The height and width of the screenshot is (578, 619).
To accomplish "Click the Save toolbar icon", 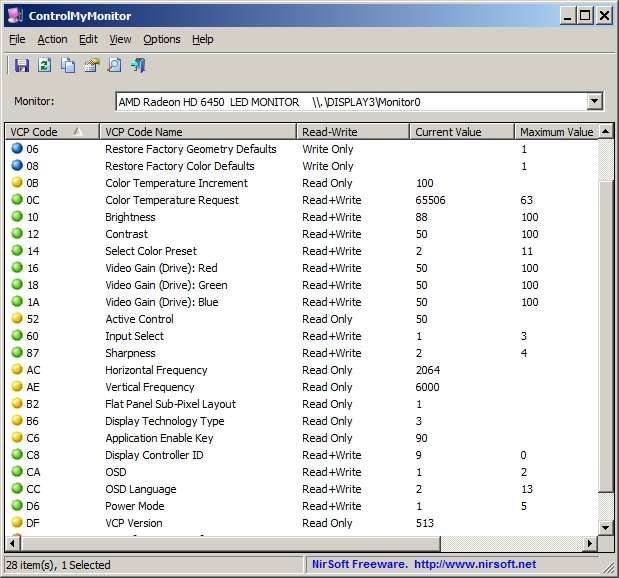I will 21,66.
